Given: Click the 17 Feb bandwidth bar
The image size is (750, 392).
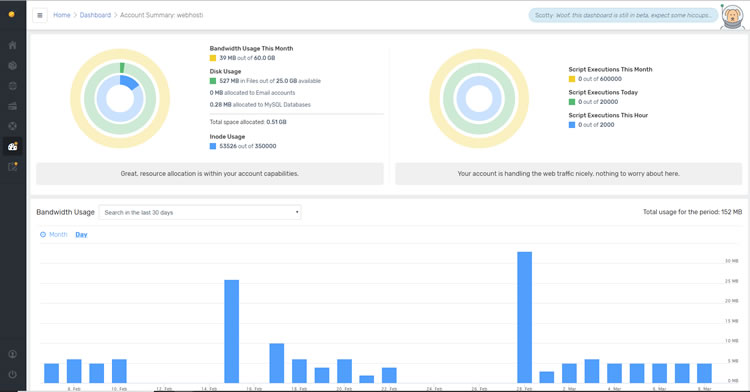Looking at the screenshot, I should click(x=276, y=363).
